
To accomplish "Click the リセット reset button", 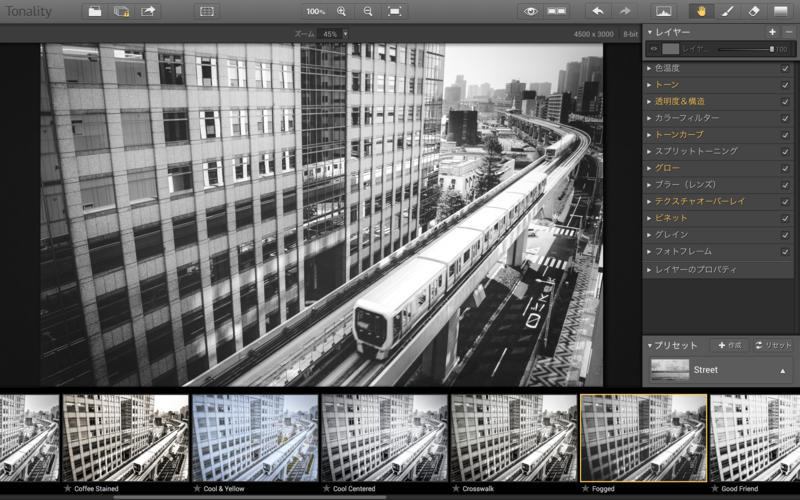I will (x=773, y=345).
